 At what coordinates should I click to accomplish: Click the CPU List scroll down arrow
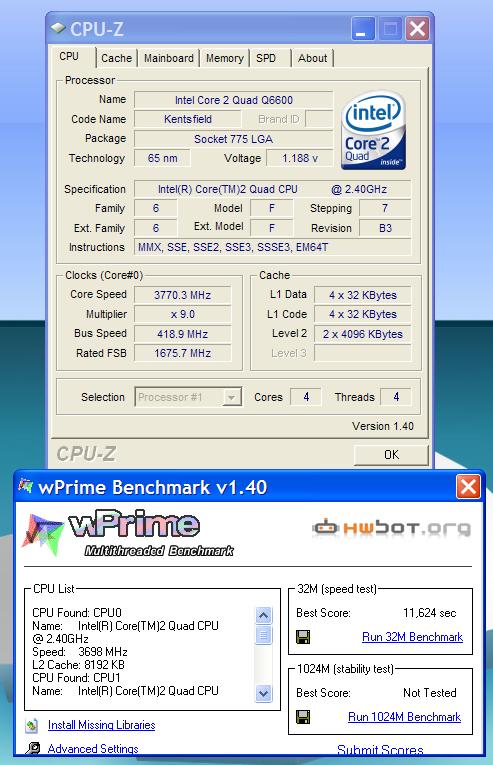click(263, 693)
